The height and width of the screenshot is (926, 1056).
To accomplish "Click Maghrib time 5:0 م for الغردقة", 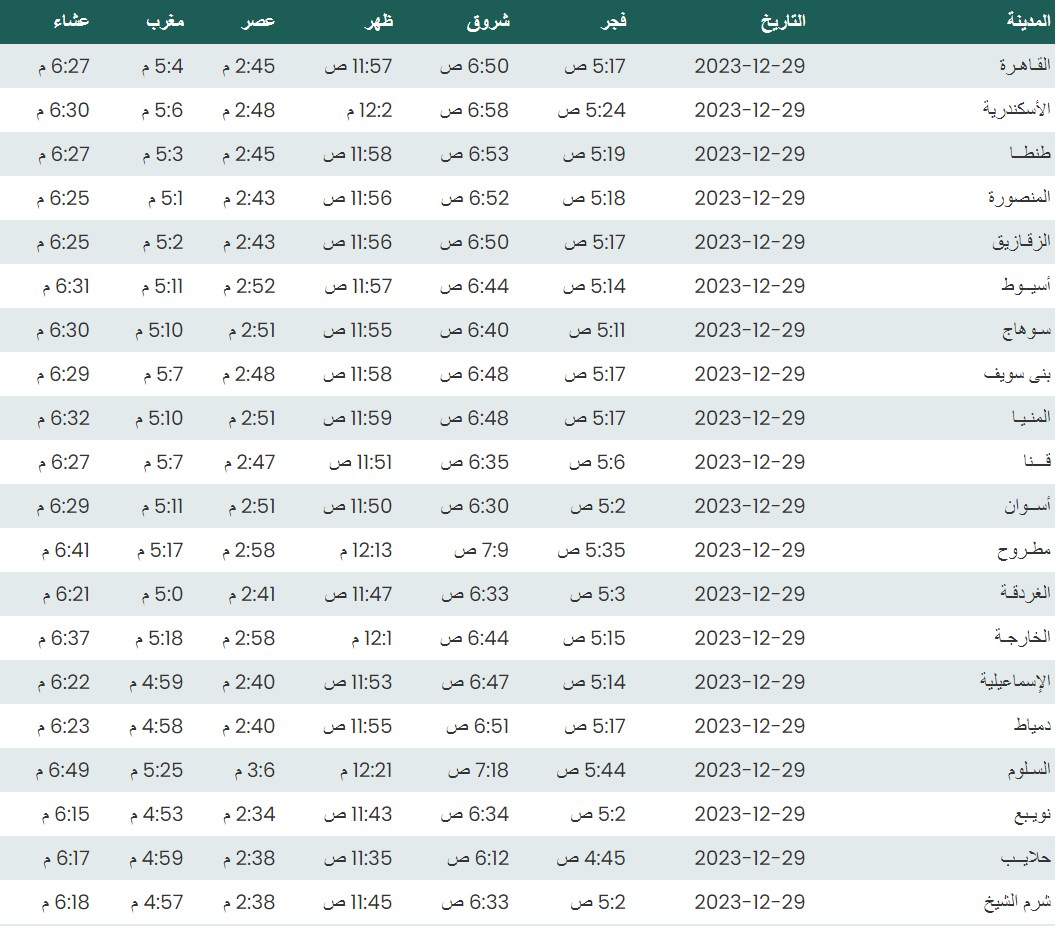I will [x=161, y=594].
